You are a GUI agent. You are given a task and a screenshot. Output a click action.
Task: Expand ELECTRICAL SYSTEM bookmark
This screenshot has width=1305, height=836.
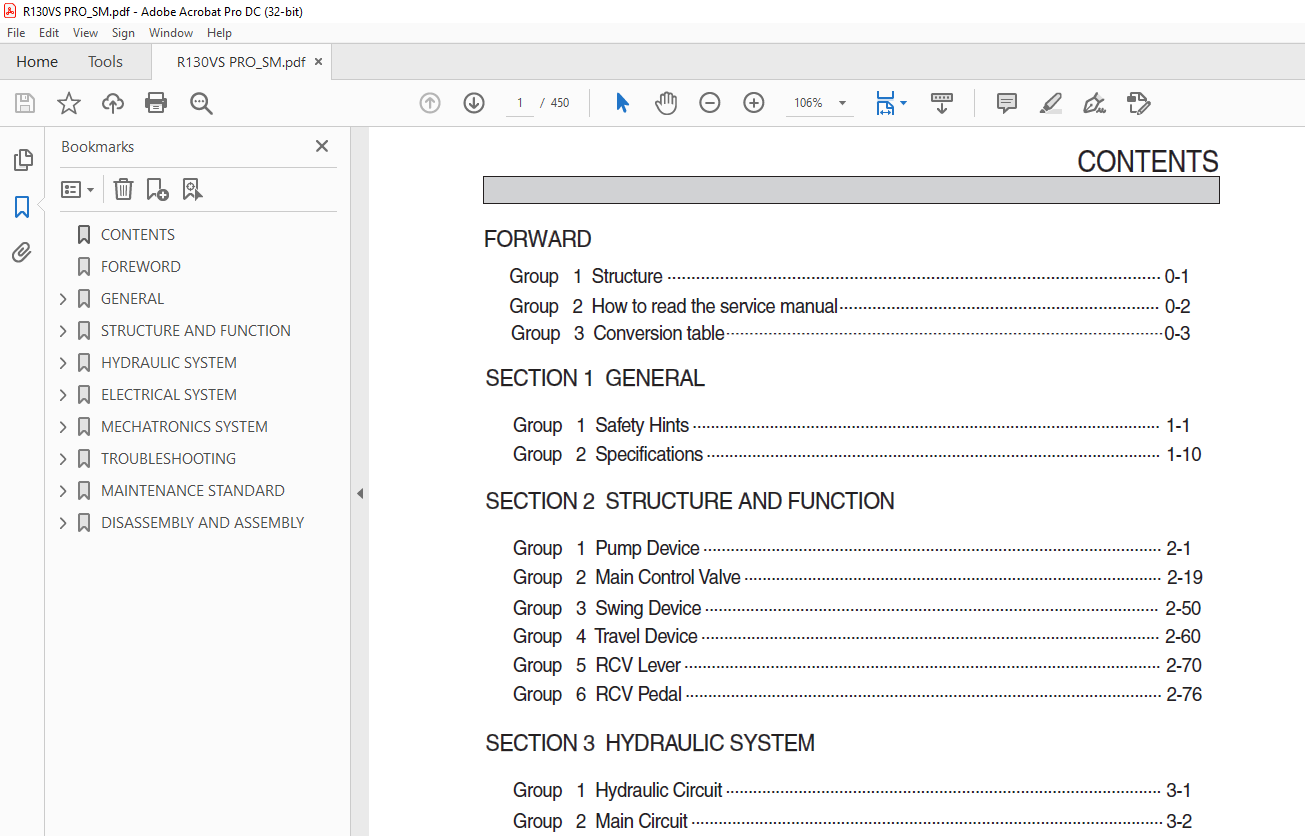coord(63,395)
